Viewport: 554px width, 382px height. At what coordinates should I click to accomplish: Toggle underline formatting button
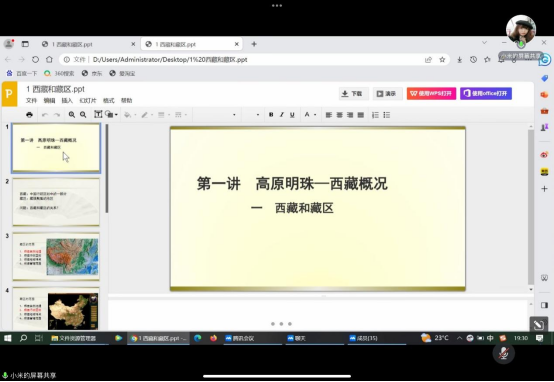292,114
